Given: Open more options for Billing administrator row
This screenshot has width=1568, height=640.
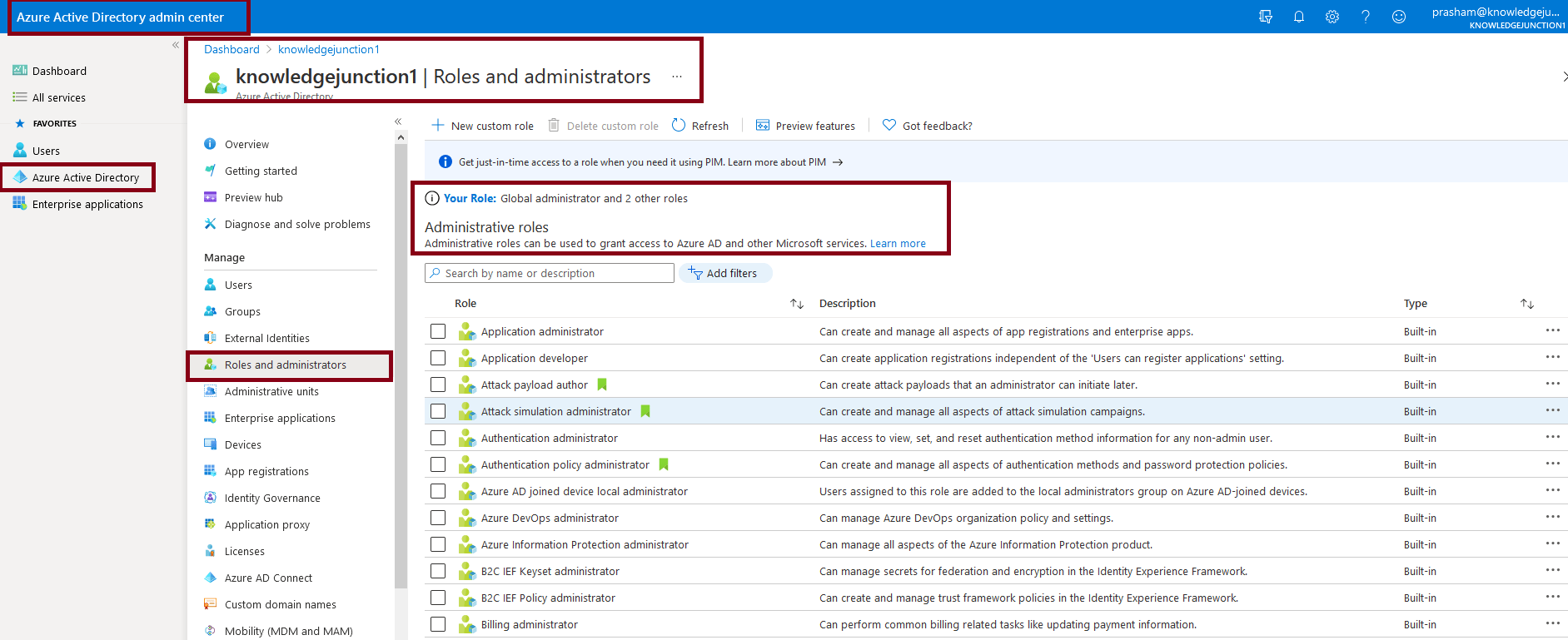Looking at the screenshot, I should point(1553,623).
